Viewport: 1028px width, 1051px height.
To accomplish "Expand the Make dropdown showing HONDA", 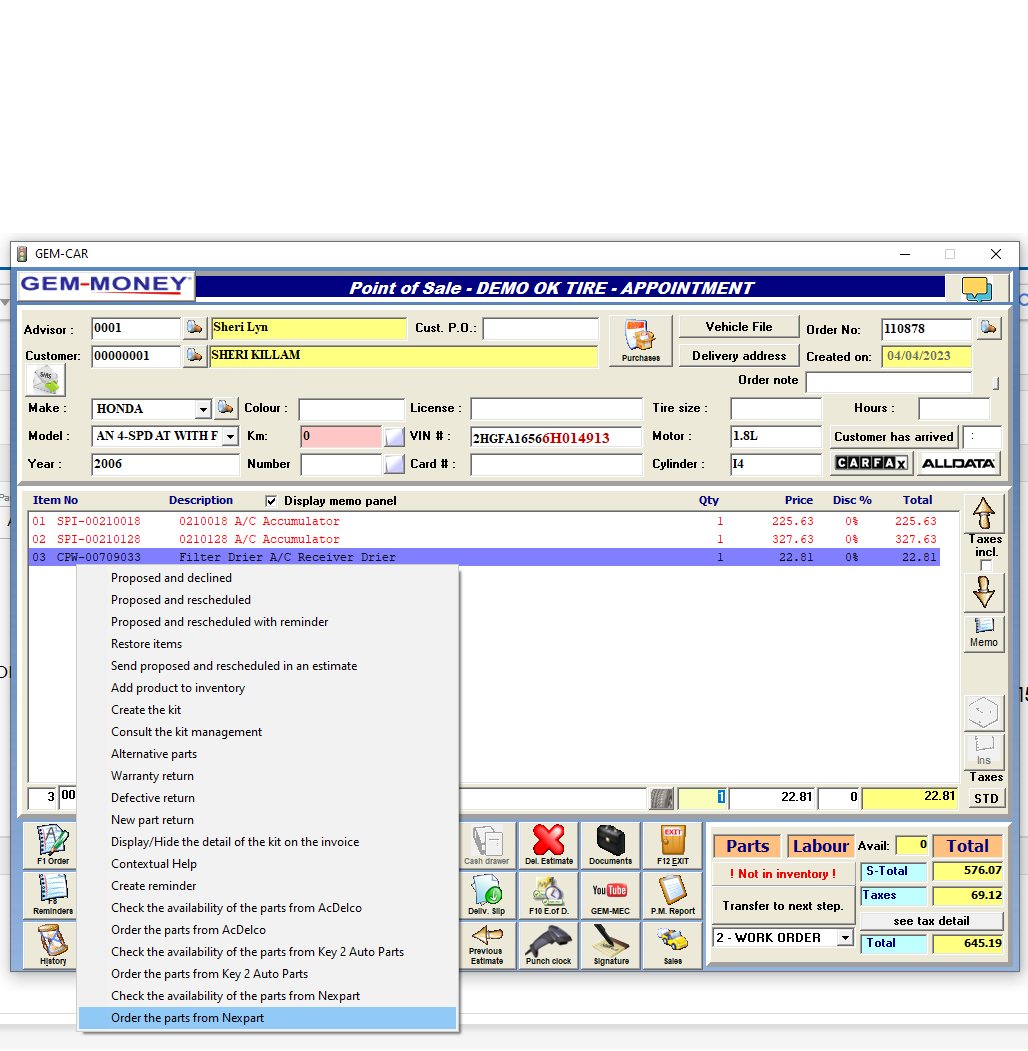I will coord(203,409).
